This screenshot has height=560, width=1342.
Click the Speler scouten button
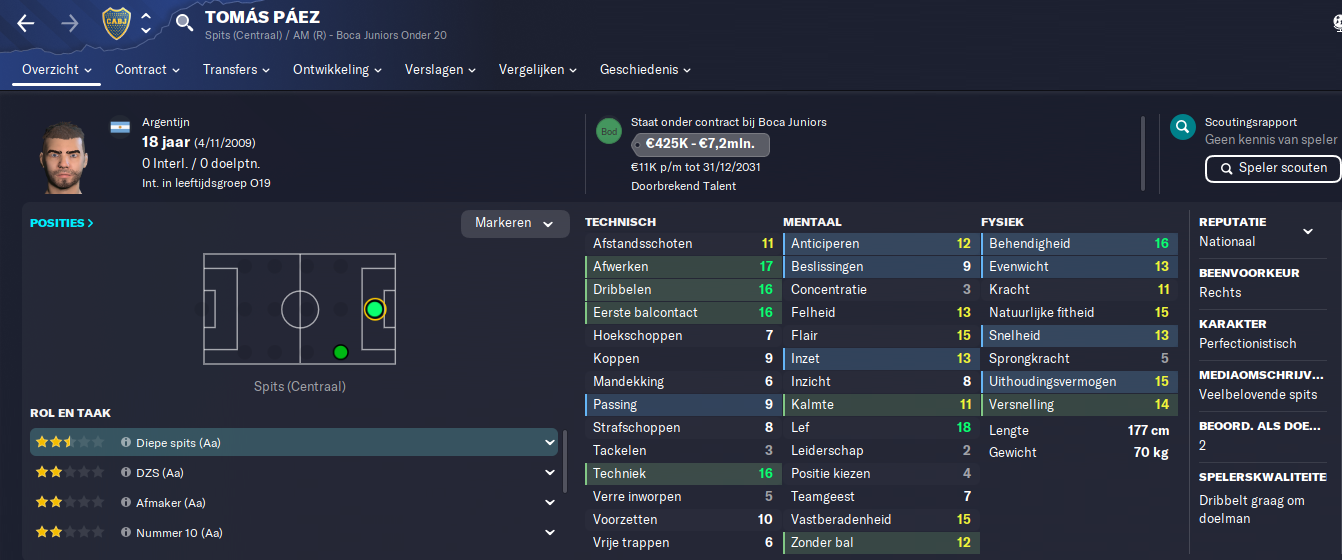[1272, 168]
